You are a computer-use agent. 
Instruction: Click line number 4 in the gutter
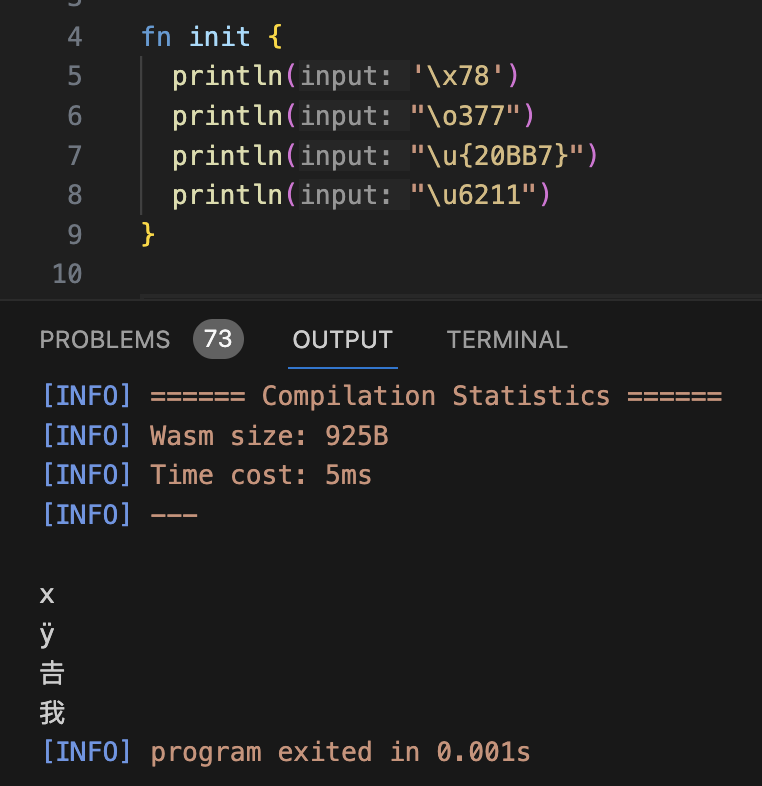point(74,37)
